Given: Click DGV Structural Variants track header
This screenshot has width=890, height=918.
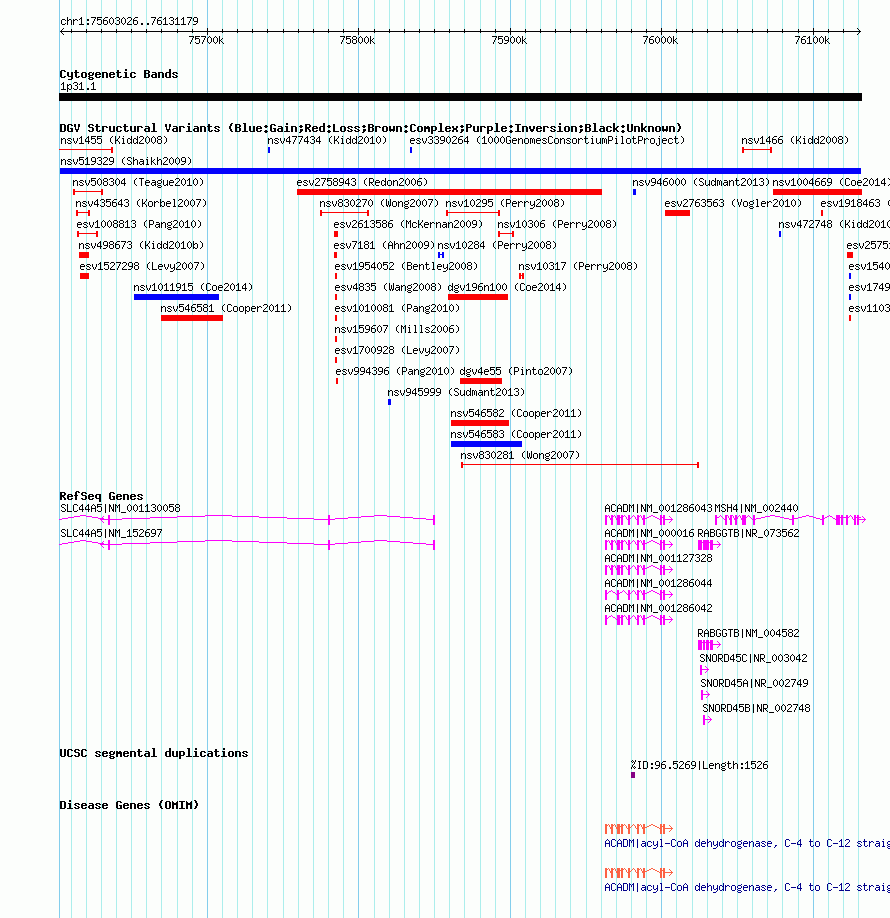Looking at the screenshot, I should (x=371, y=128).
